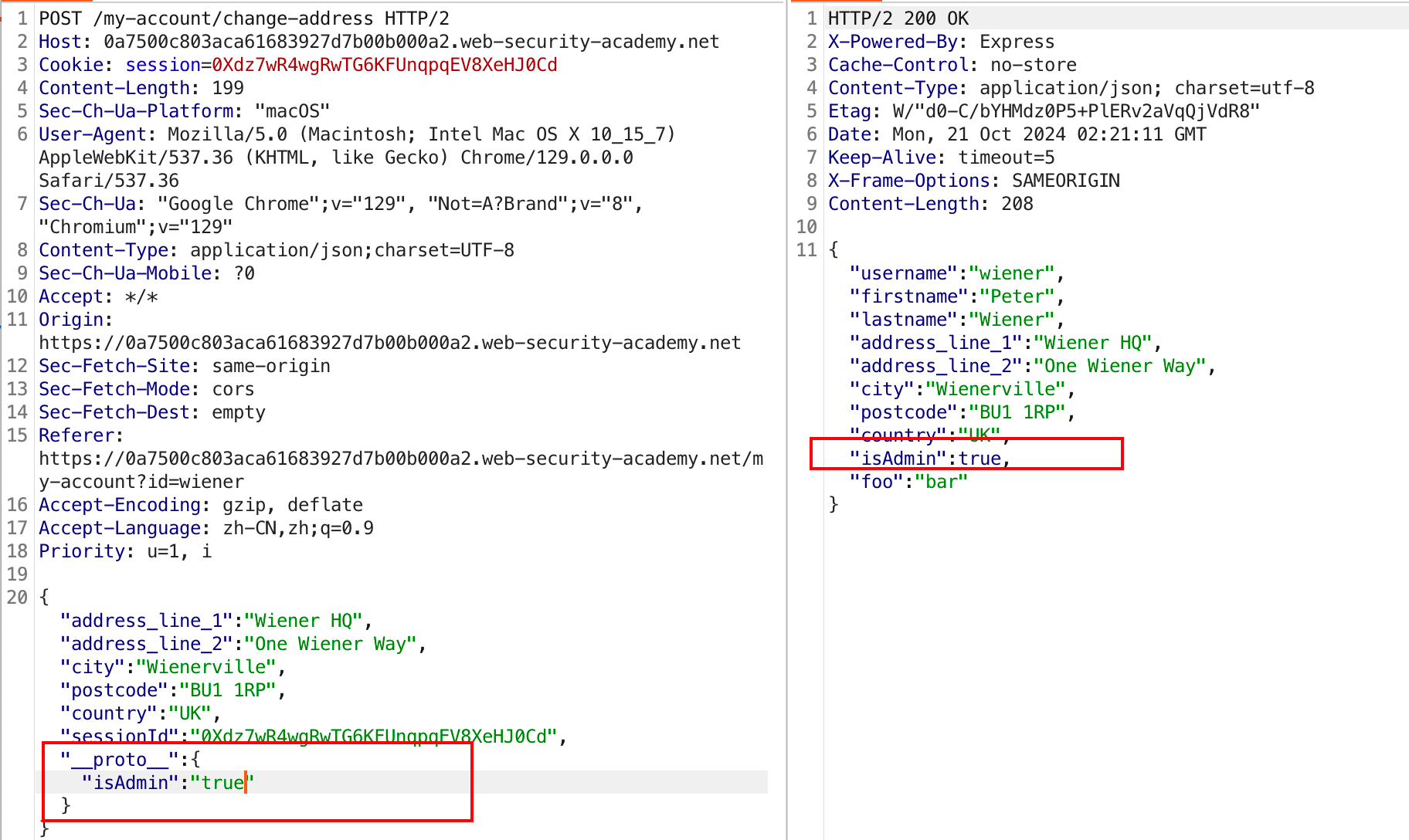The width and height of the screenshot is (1409, 840).
Task: Click the Etag header in response
Action: (x=1044, y=111)
